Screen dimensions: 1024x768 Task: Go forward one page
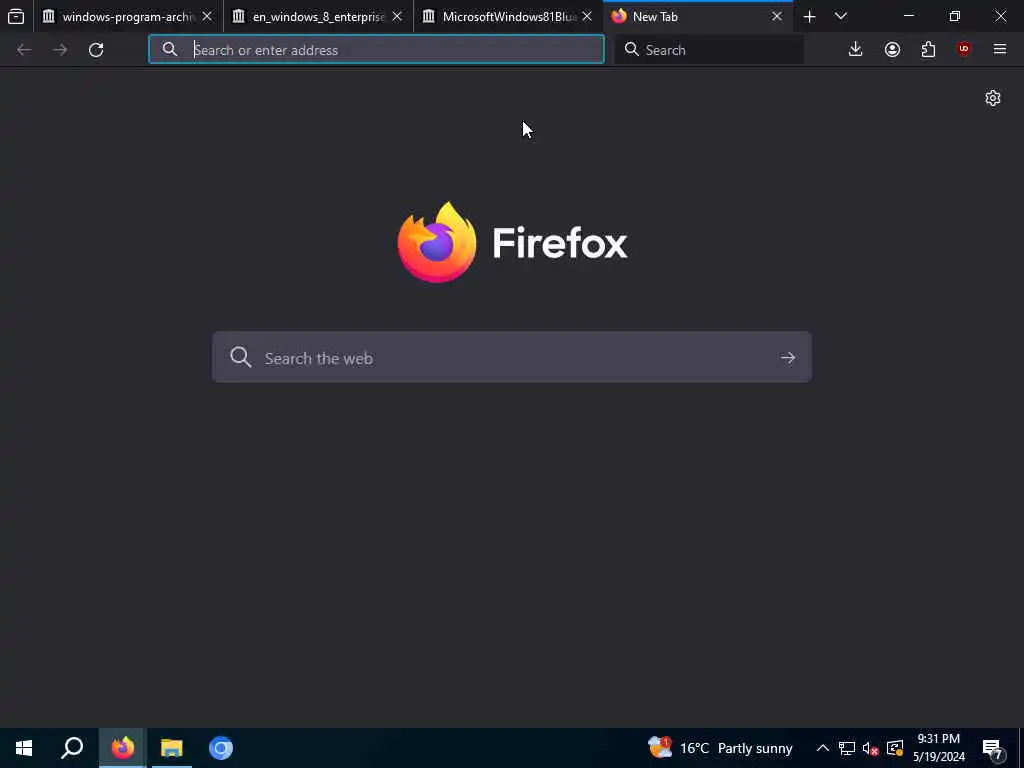60,50
